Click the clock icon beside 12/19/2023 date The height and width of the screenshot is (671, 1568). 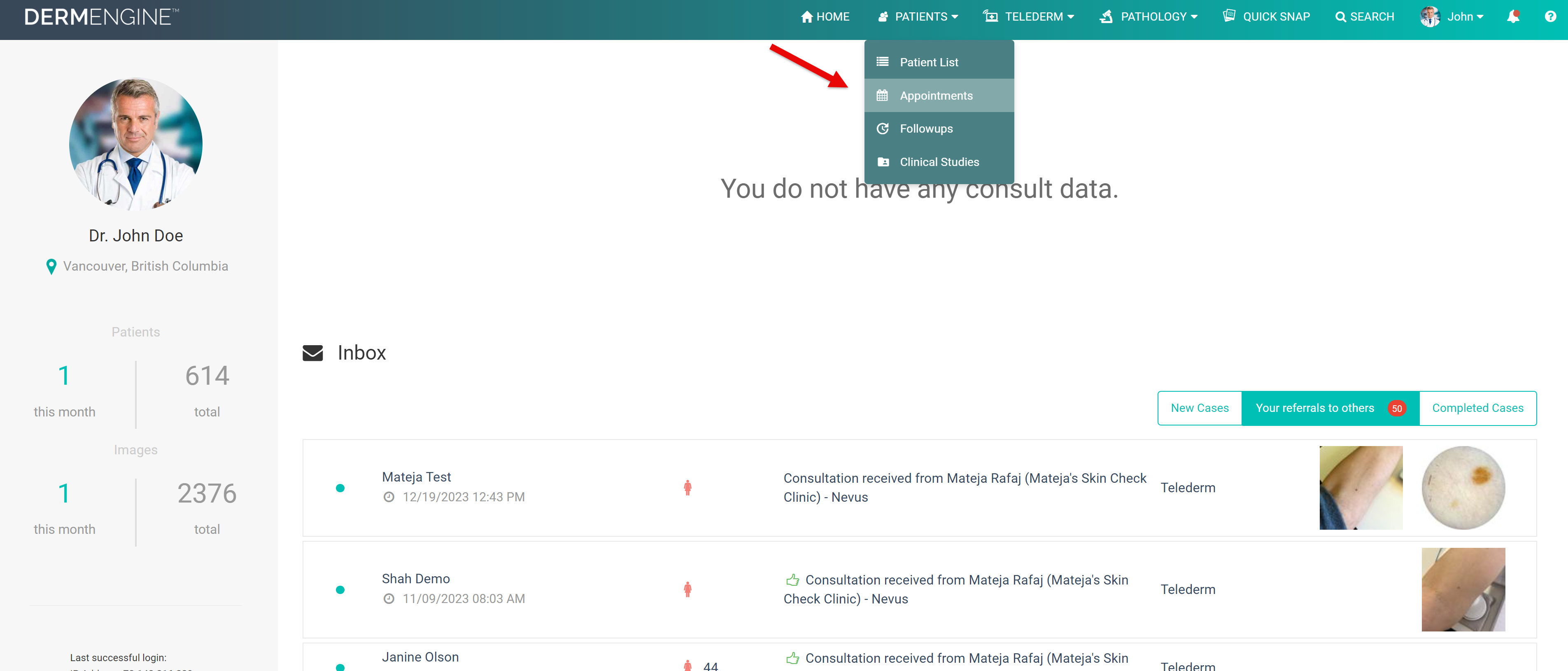coord(388,497)
